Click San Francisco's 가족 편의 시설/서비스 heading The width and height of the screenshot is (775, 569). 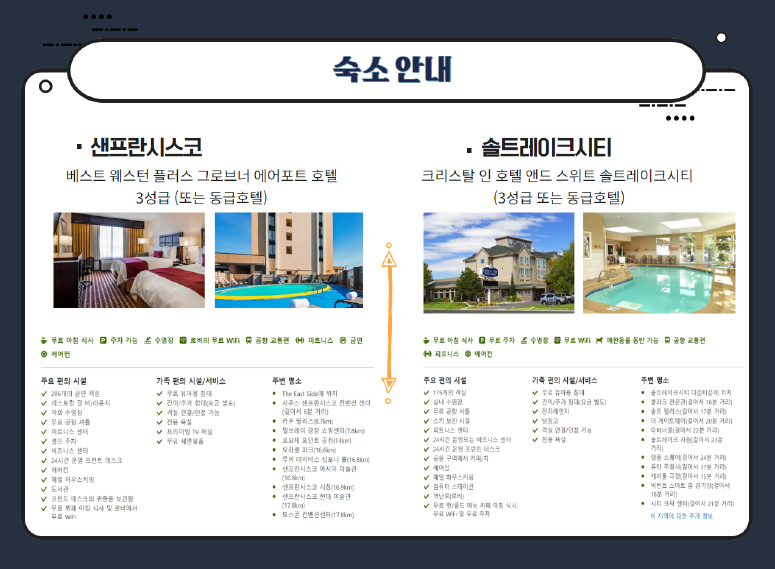(191, 381)
